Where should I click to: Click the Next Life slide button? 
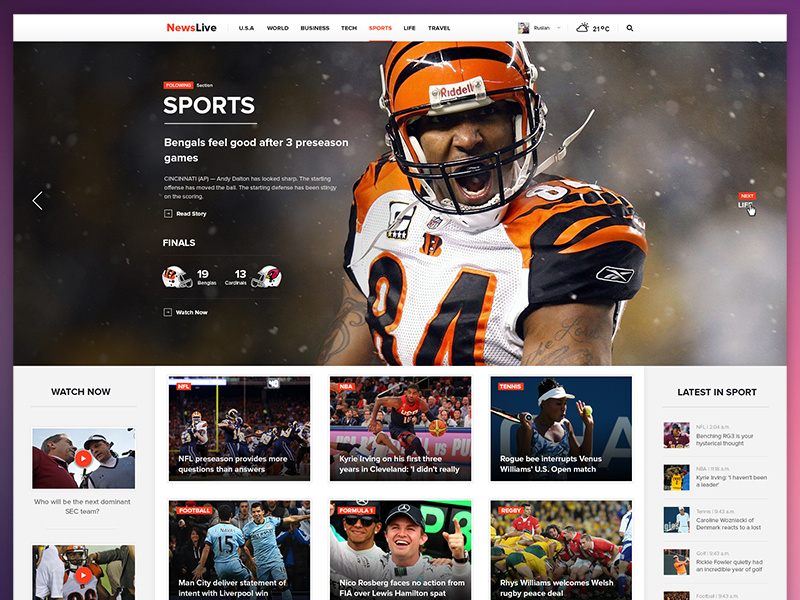746,201
